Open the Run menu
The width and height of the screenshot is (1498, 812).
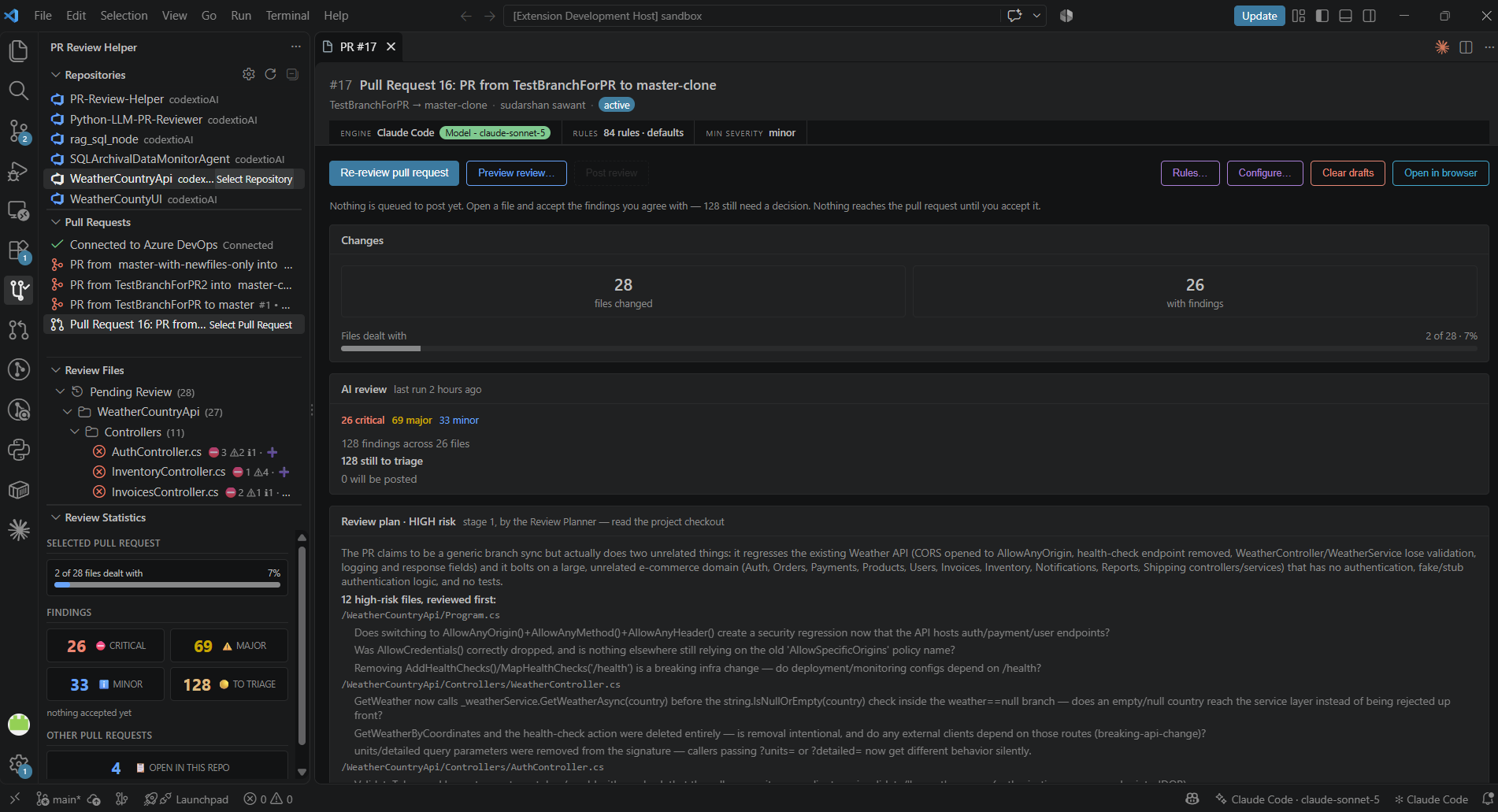[241, 16]
